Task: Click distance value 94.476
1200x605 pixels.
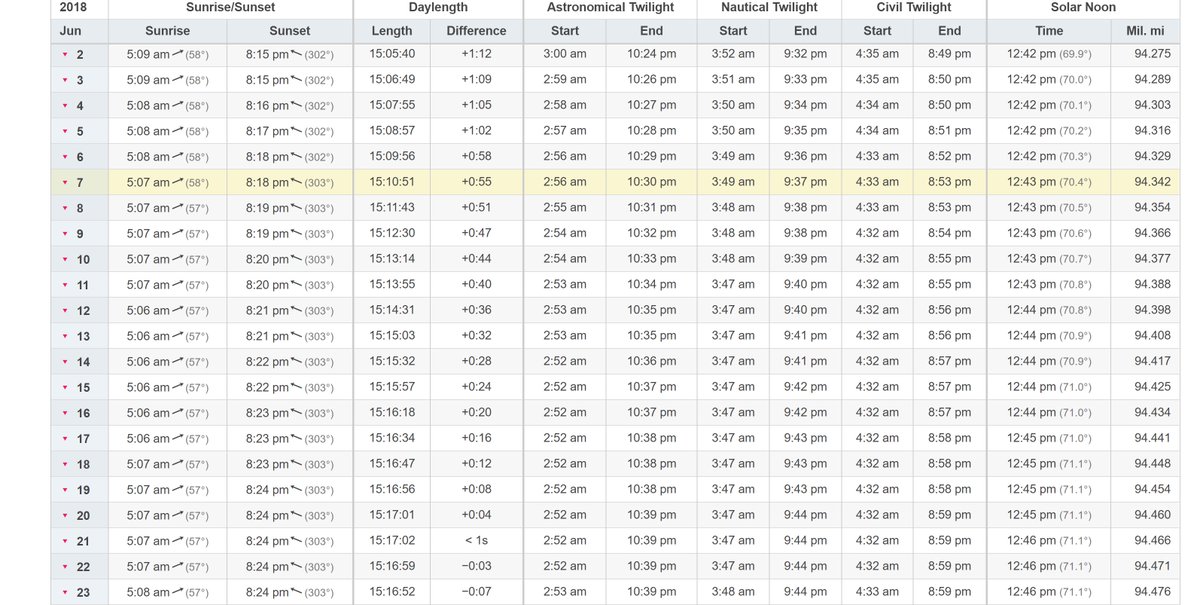Action: pyautogui.click(x=1152, y=592)
